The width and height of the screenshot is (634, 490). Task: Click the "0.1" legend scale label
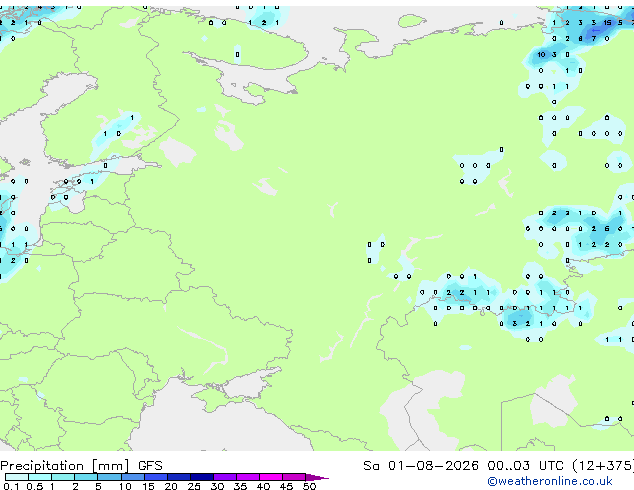tap(11, 486)
